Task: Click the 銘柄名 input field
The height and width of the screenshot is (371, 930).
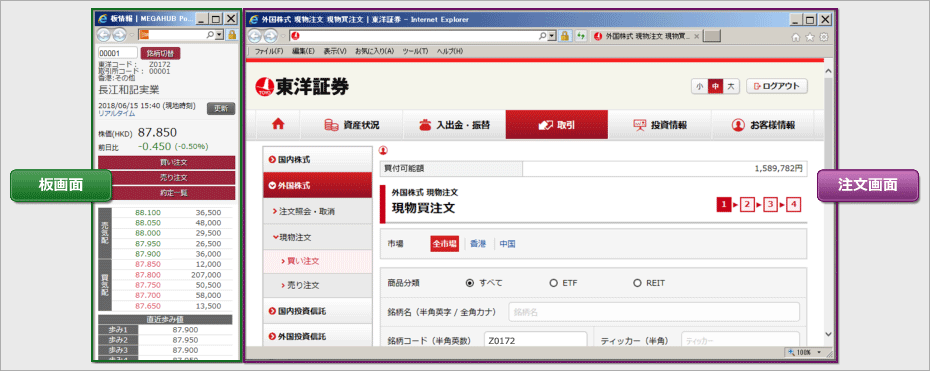Action: click(x=654, y=312)
